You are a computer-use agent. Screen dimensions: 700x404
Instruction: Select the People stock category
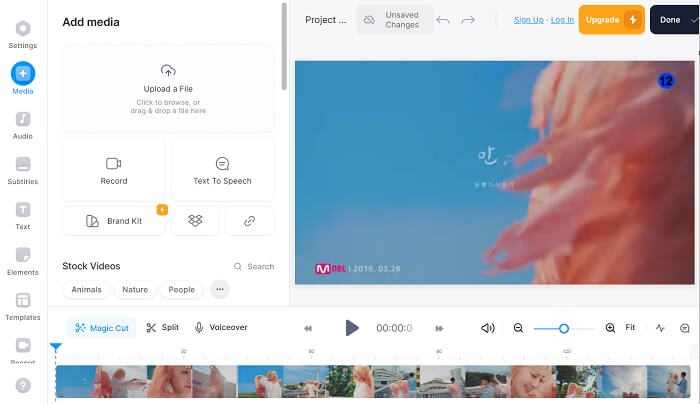click(181, 289)
